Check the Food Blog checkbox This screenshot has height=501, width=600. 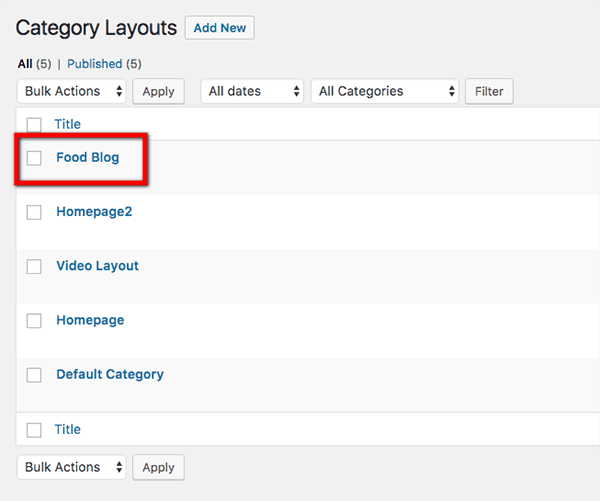click(34, 158)
